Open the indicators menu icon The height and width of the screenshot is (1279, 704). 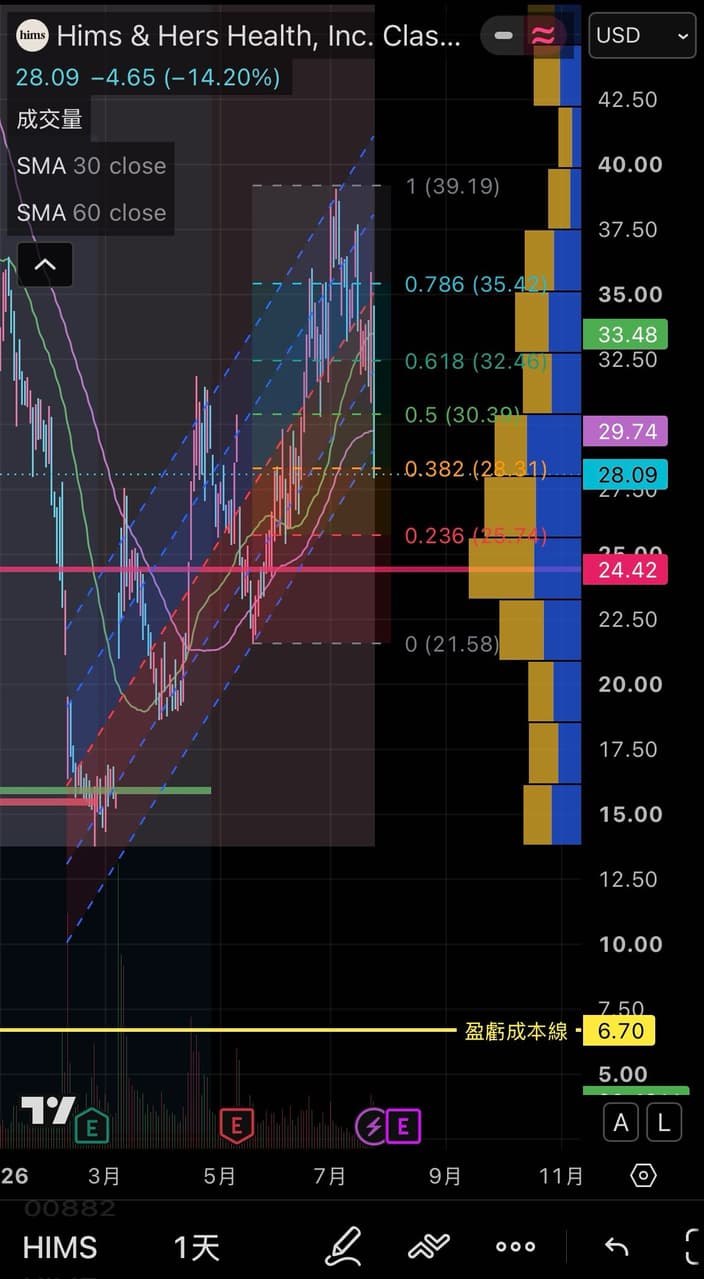click(x=430, y=1246)
